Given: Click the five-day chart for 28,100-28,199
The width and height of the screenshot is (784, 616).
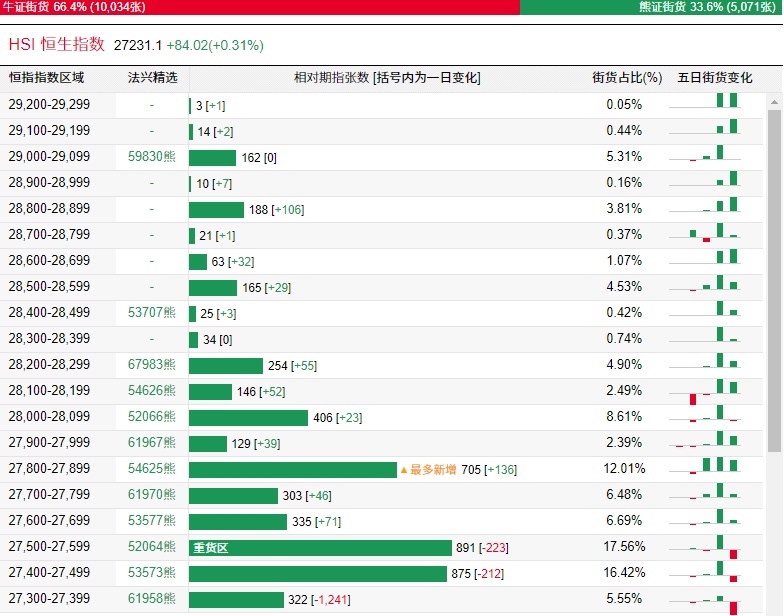Looking at the screenshot, I should 705,392.
